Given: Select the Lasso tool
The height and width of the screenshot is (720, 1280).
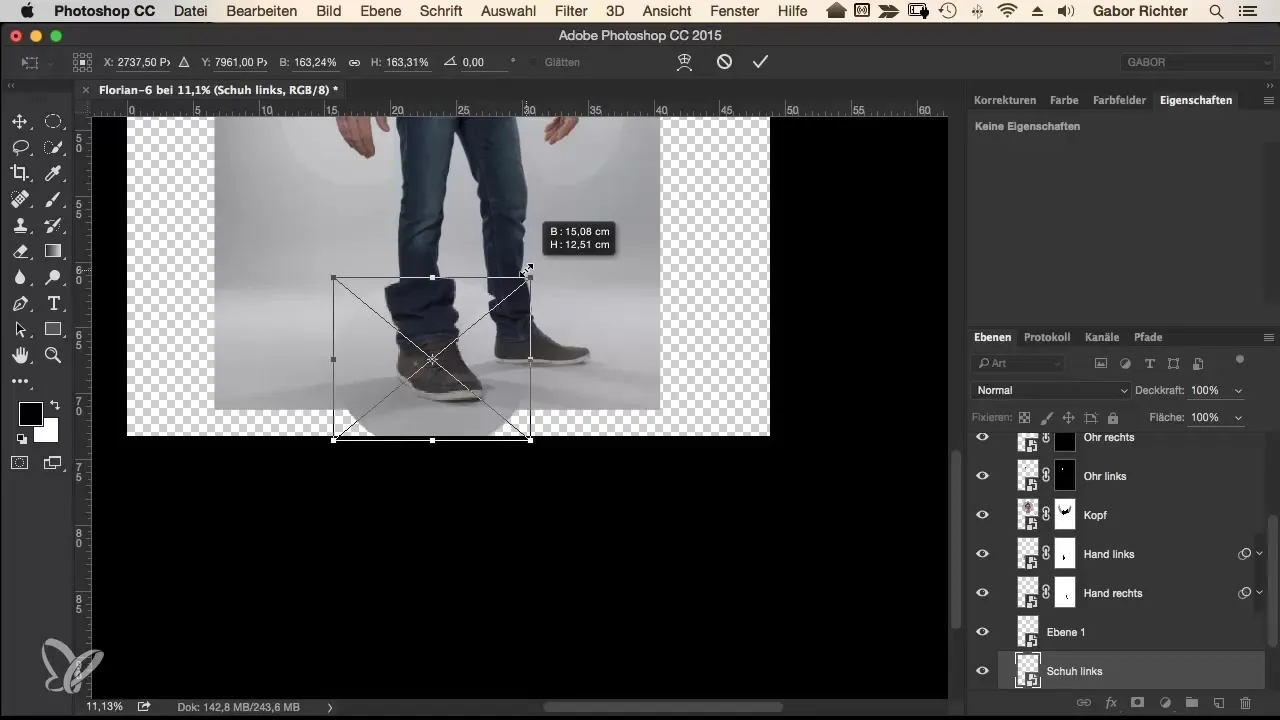Looking at the screenshot, I should (x=19, y=147).
